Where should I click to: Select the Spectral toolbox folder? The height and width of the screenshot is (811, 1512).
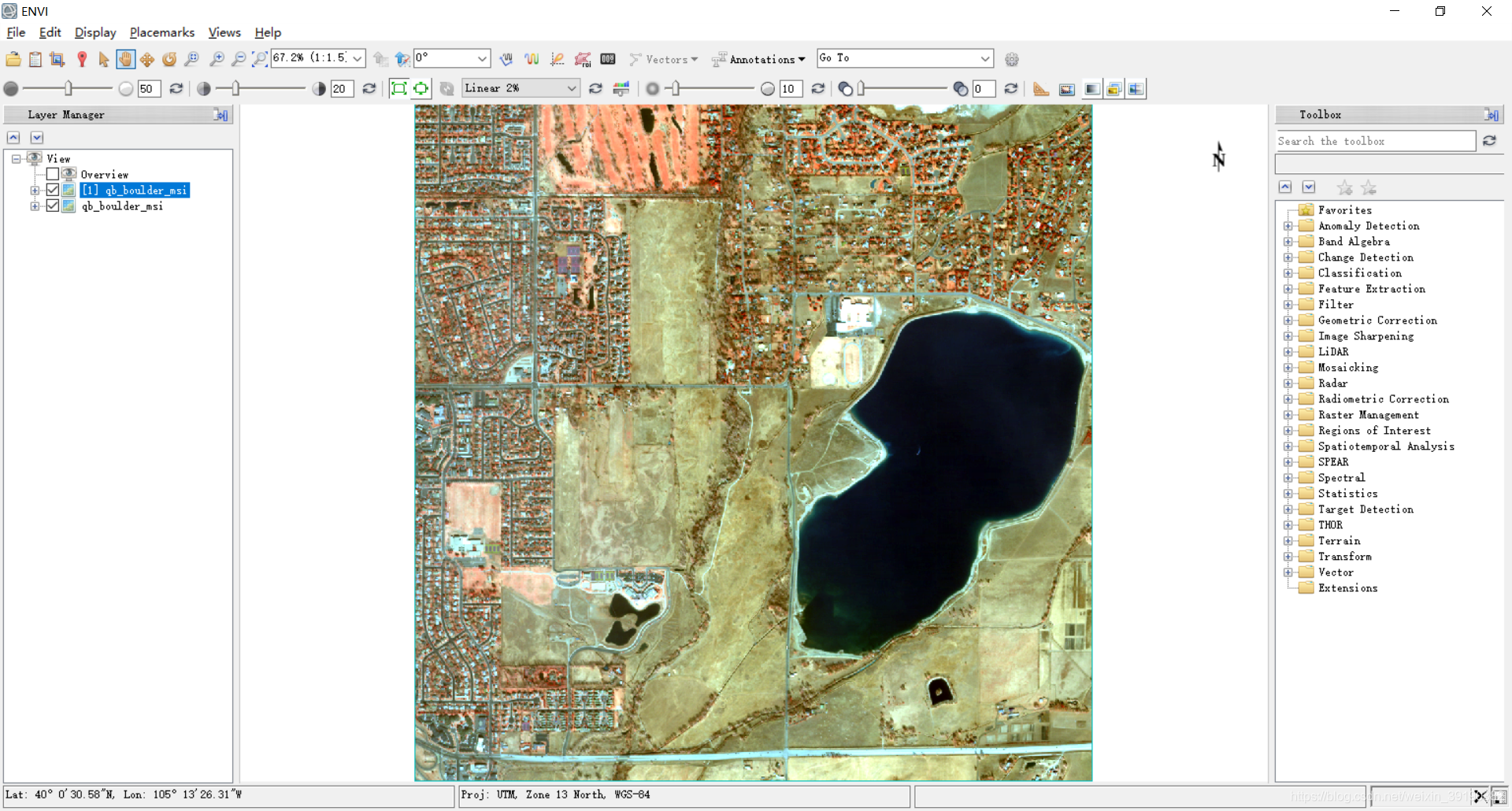click(x=1341, y=478)
